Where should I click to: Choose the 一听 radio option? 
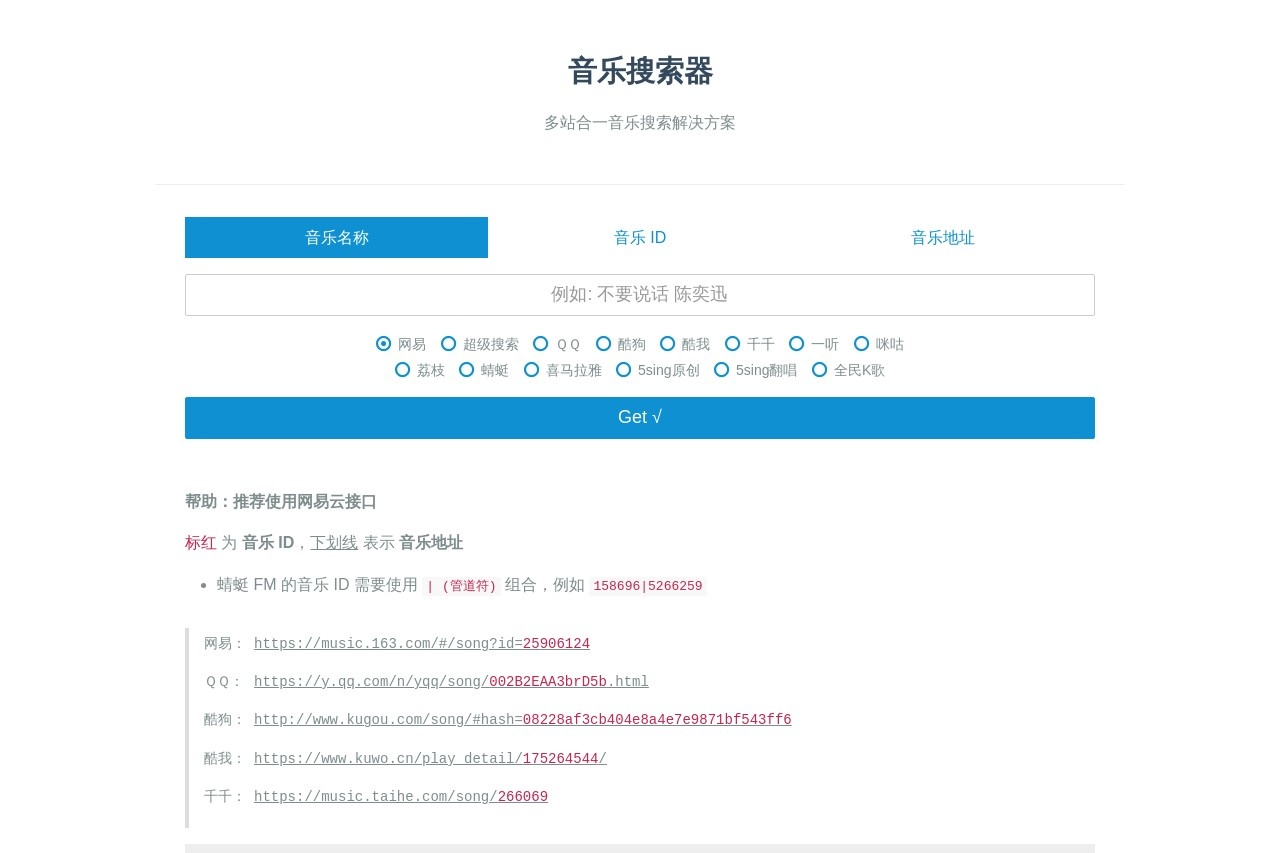pos(797,344)
